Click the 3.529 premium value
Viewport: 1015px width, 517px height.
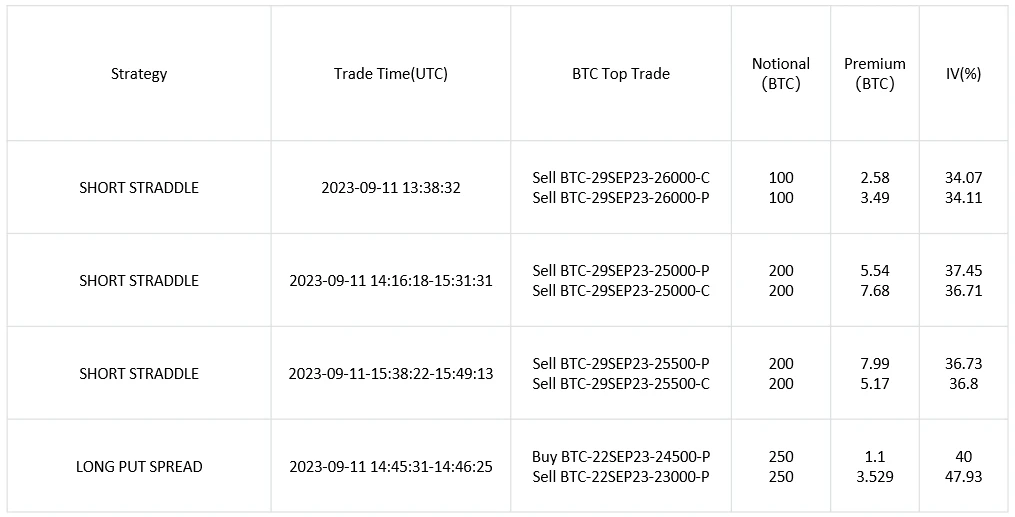tap(874, 477)
